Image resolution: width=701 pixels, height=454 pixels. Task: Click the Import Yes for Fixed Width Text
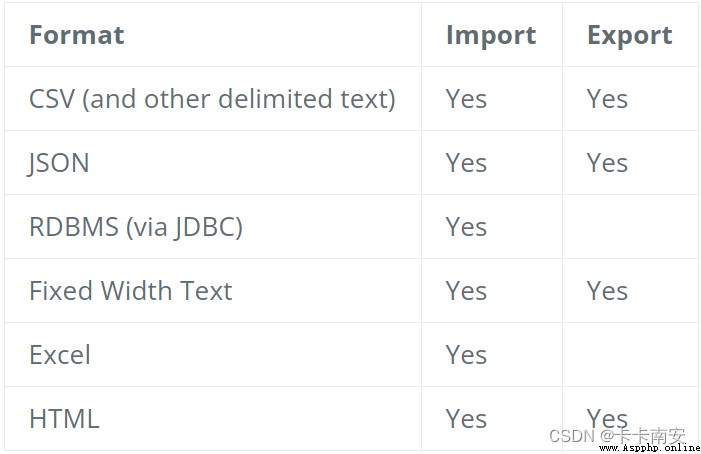(x=466, y=290)
